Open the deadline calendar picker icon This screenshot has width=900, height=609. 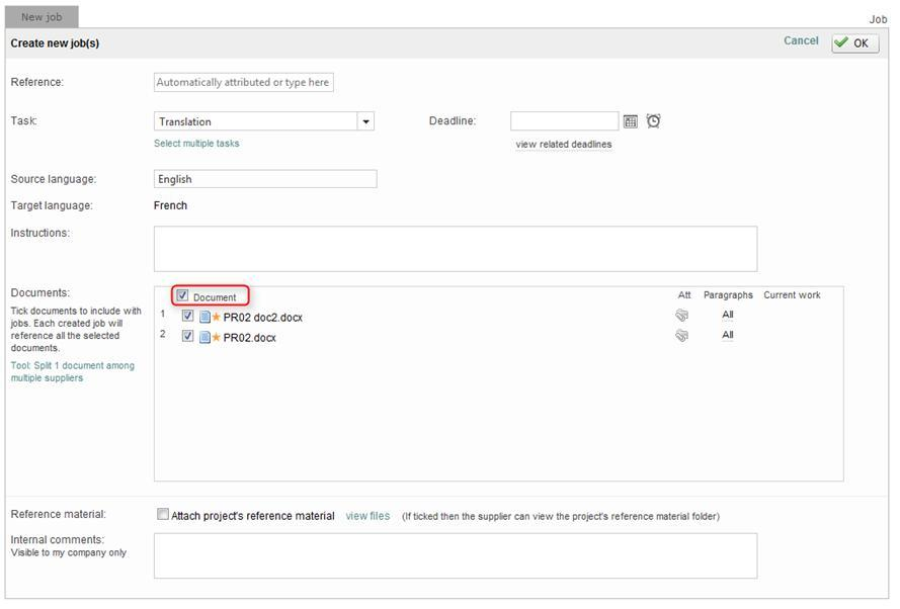coord(630,122)
